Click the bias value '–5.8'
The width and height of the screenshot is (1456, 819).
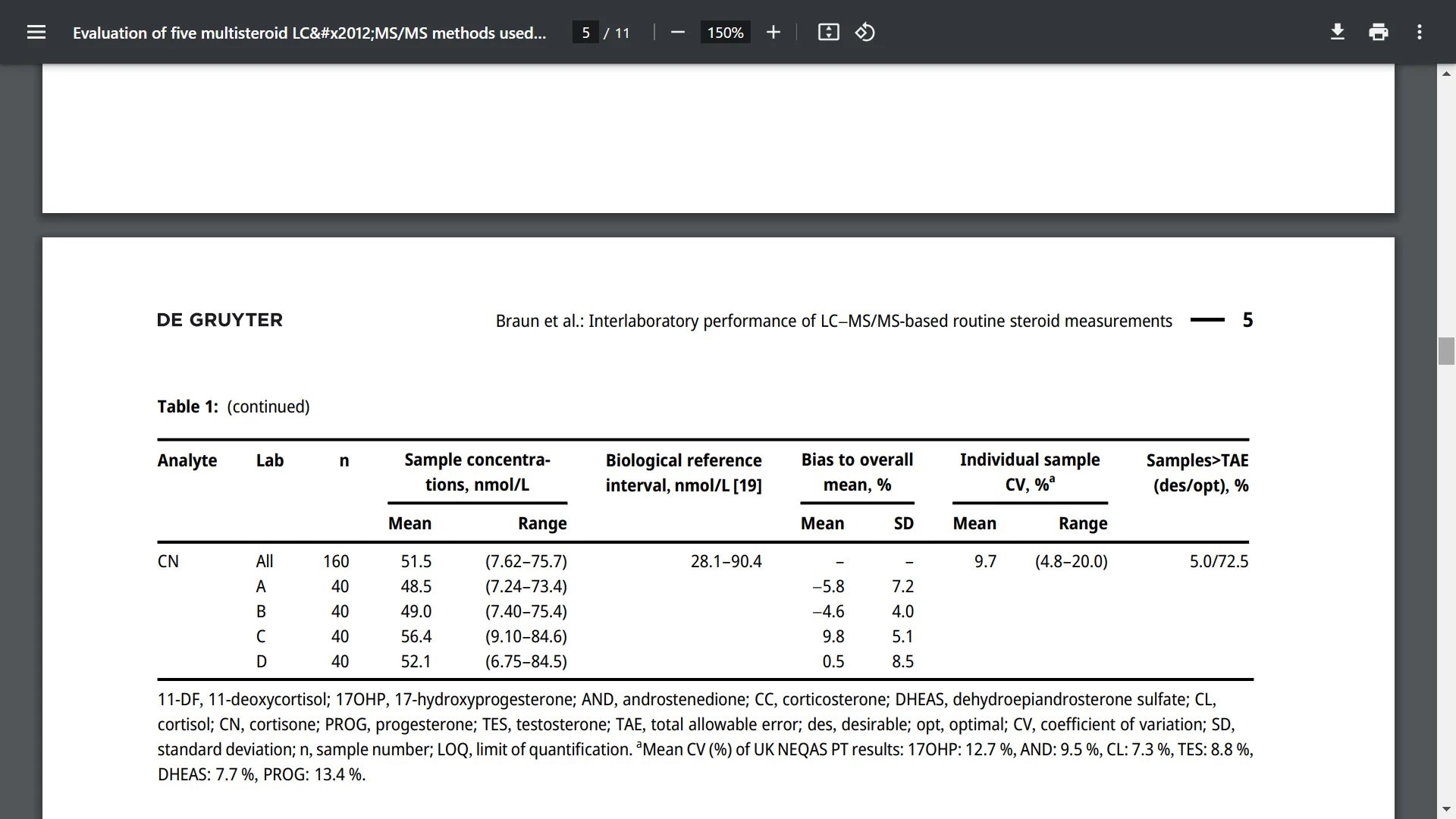click(828, 586)
